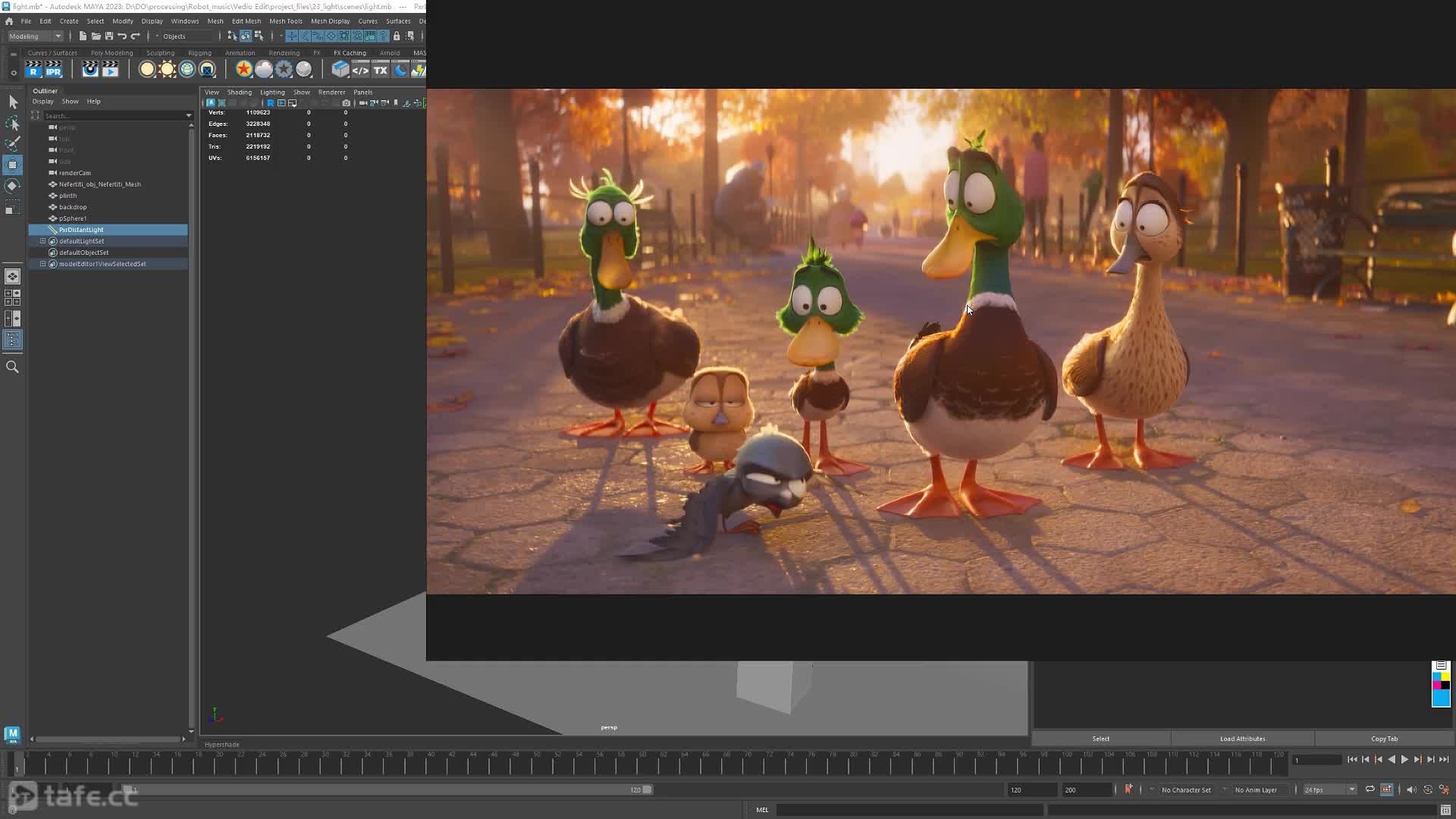Click the Outliner horizontal scrollbar
Screen dimensions: 1456x819
click(108, 739)
